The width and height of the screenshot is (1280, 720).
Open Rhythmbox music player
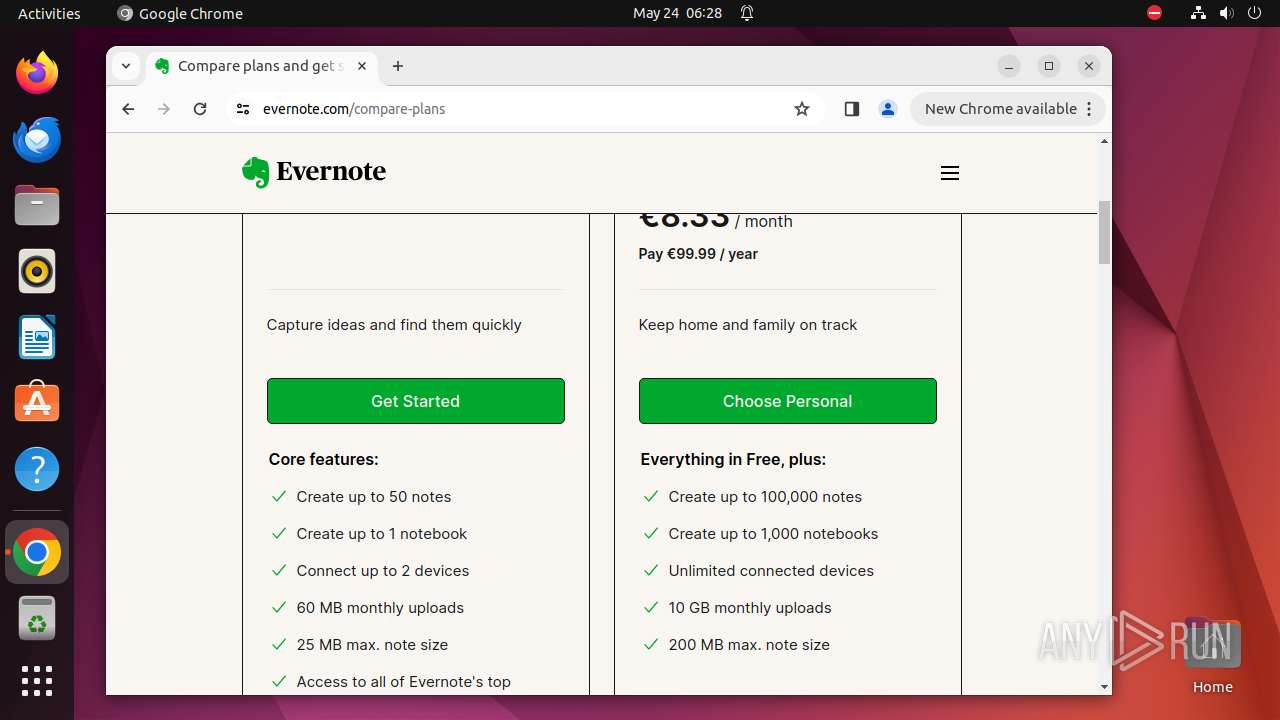[37, 271]
